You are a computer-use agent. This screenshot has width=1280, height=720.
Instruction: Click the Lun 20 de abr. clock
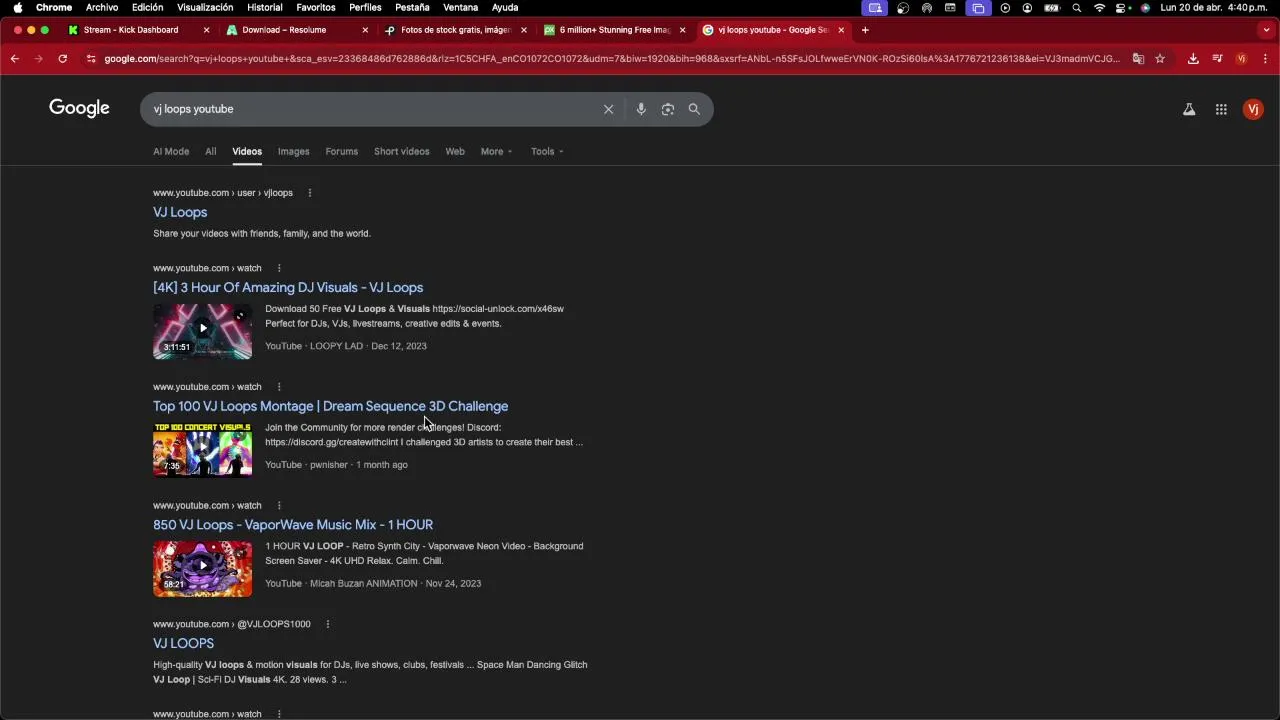[1216, 7]
